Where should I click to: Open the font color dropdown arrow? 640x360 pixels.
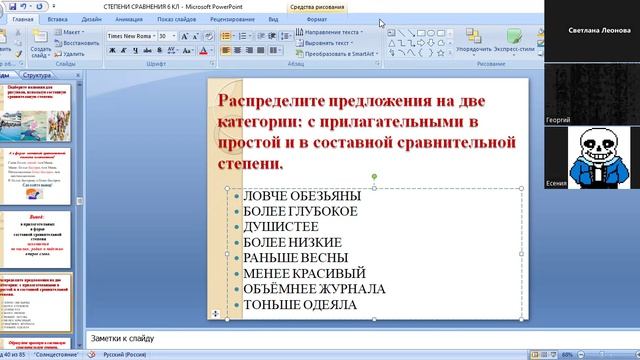[x=211, y=51]
